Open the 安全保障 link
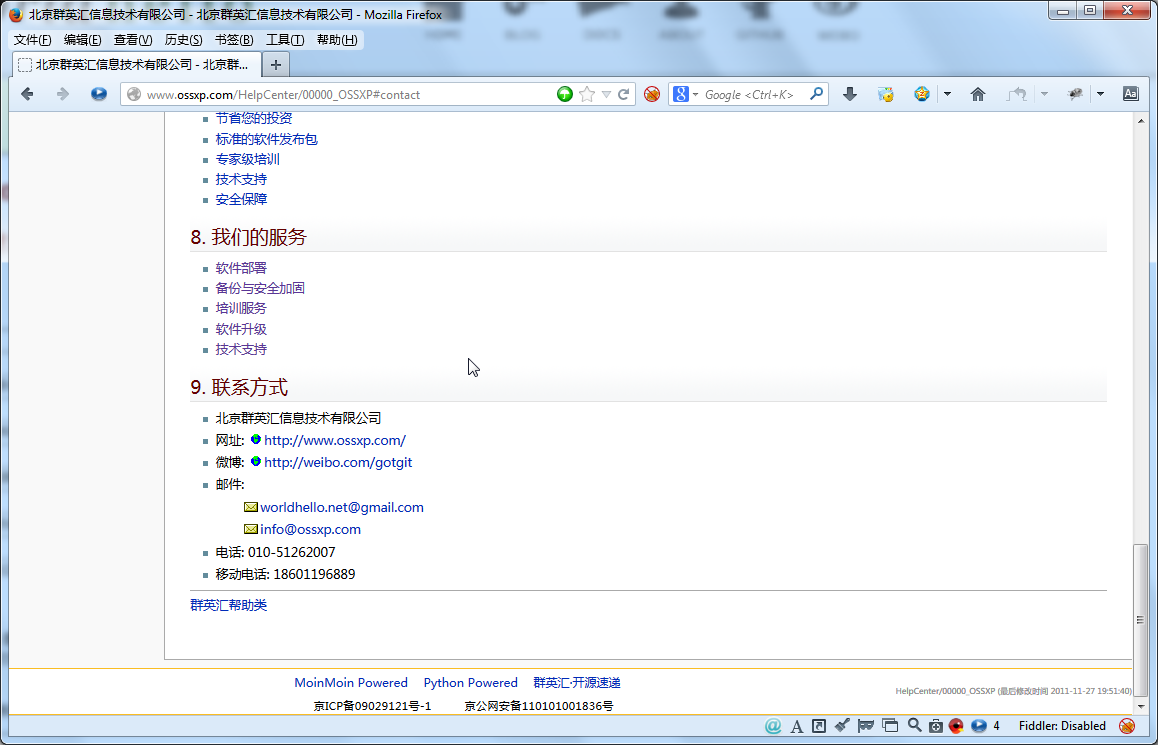Viewport: 1158px width, 745px height. (241, 199)
